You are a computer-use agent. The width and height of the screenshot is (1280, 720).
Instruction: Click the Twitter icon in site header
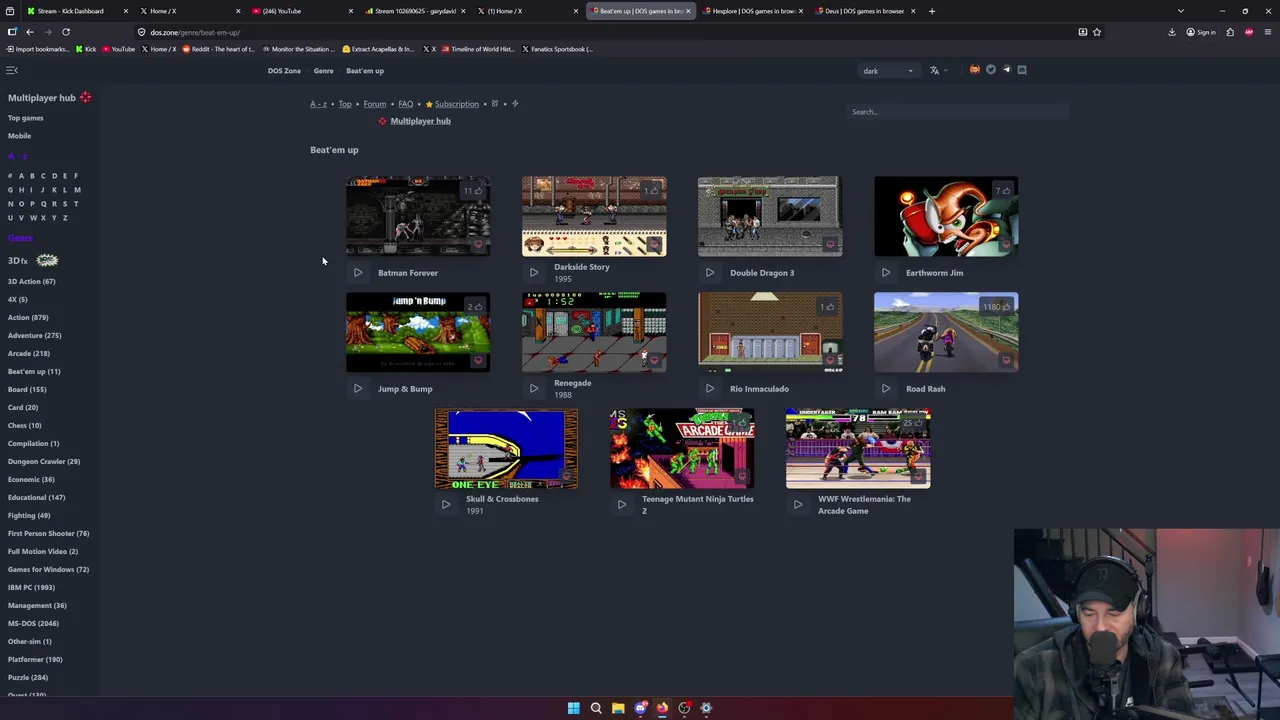pos(991,70)
